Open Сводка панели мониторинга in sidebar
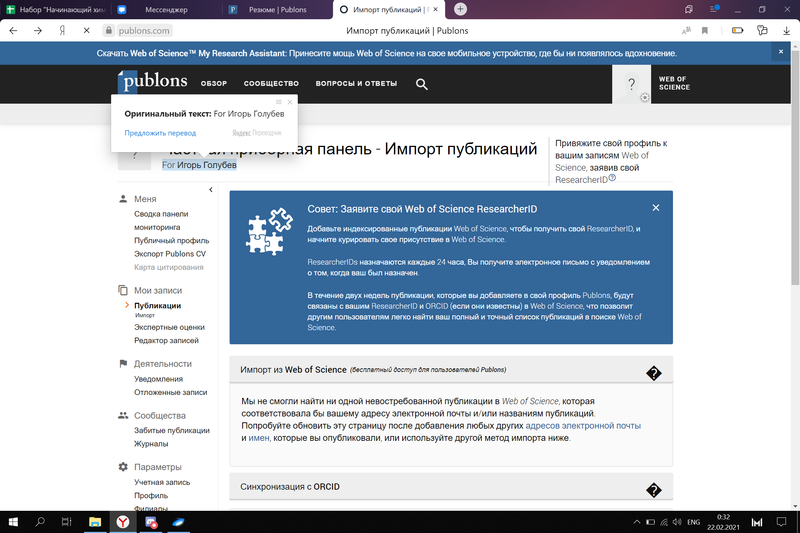 click(x=161, y=220)
